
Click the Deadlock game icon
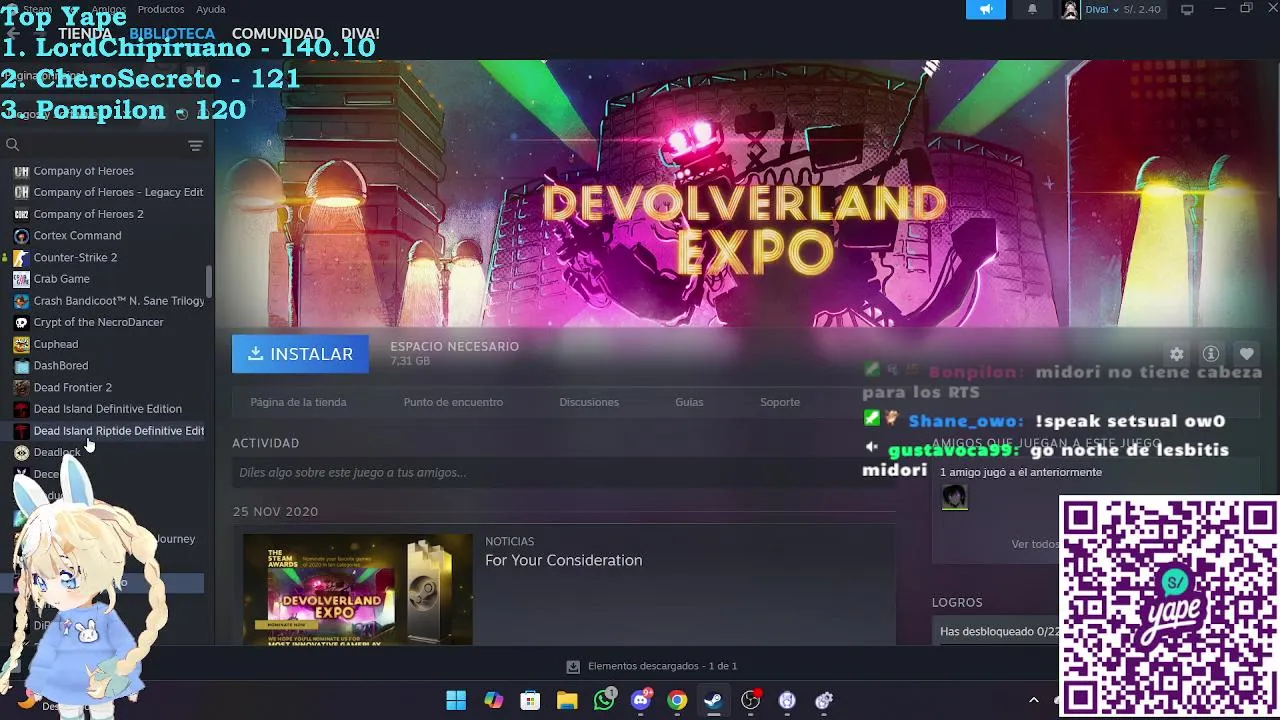click(x=21, y=453)
